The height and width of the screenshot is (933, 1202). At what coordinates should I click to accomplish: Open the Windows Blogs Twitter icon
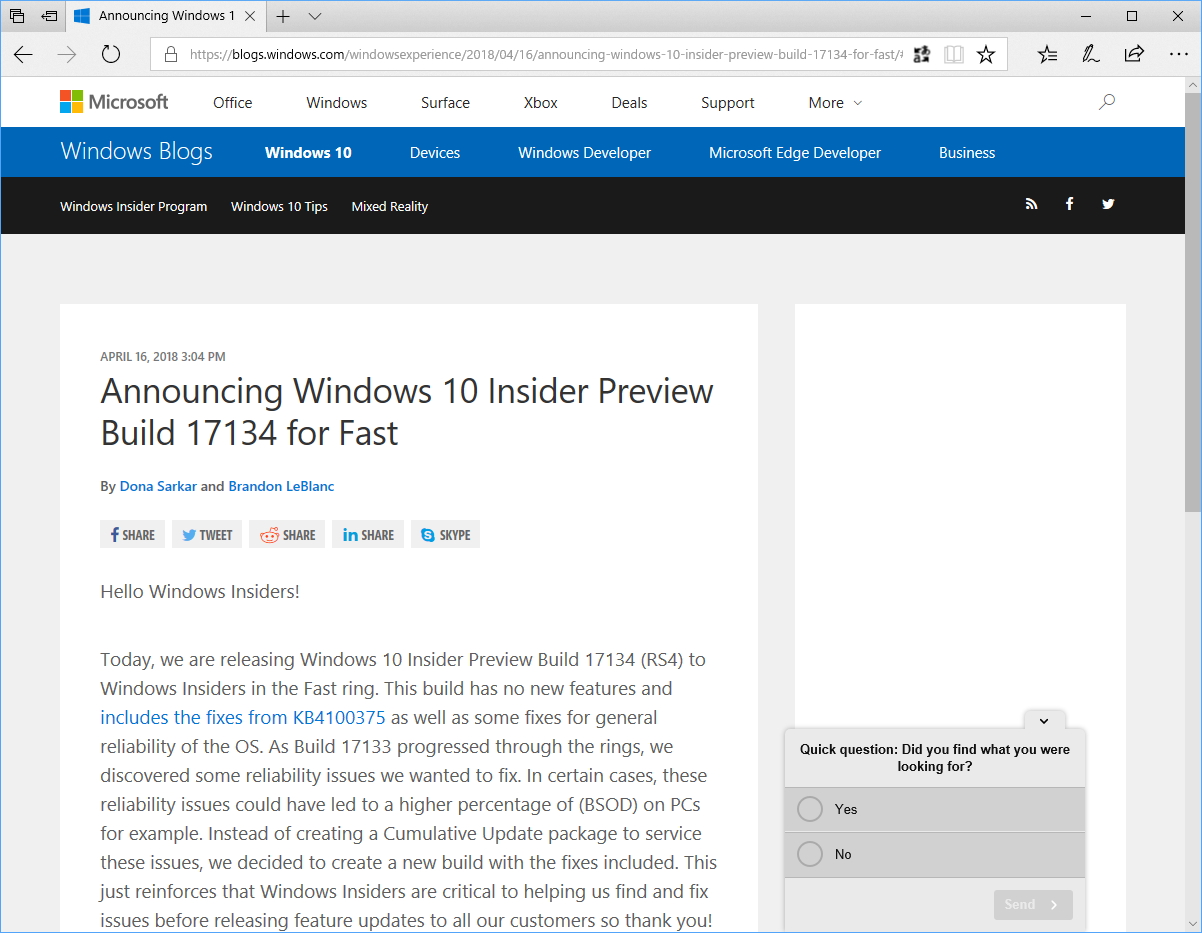1107,204
